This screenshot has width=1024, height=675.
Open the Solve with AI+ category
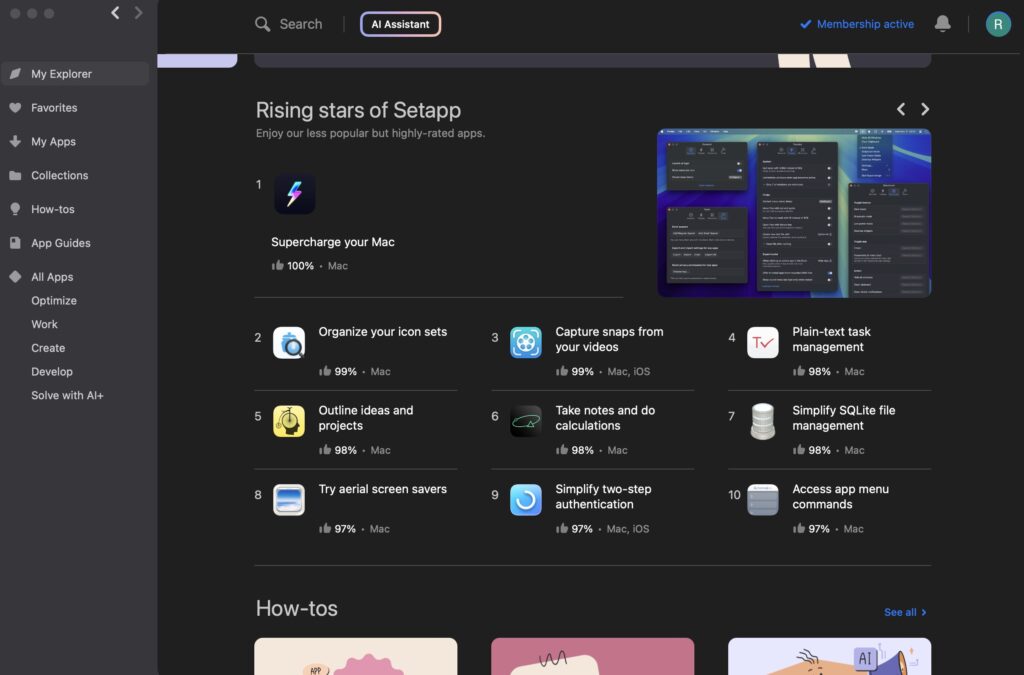pos(67,395)
